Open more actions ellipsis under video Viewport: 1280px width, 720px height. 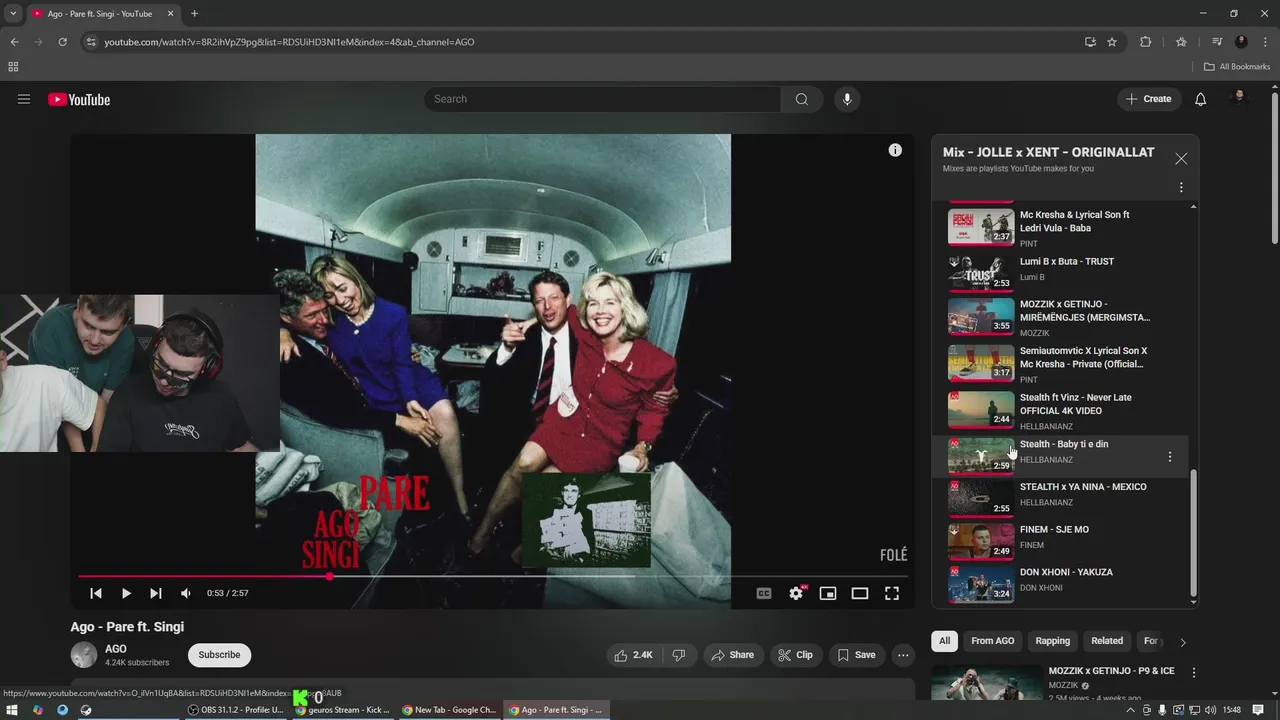(x=903, y=655)
